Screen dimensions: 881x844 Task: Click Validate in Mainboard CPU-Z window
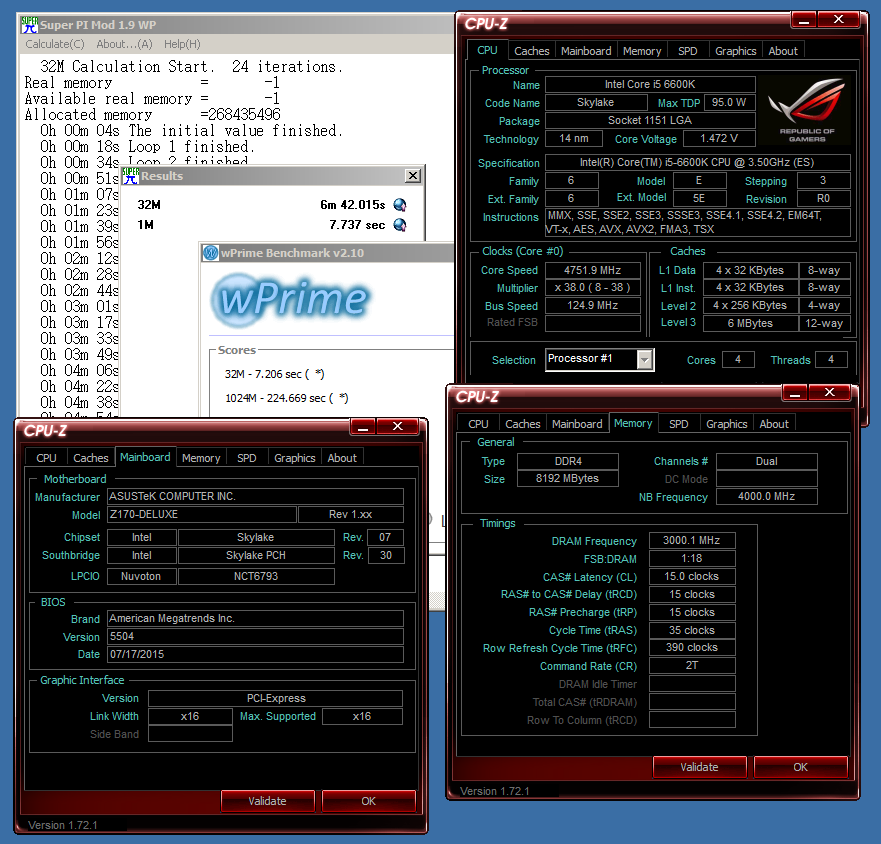click(267, 801)
